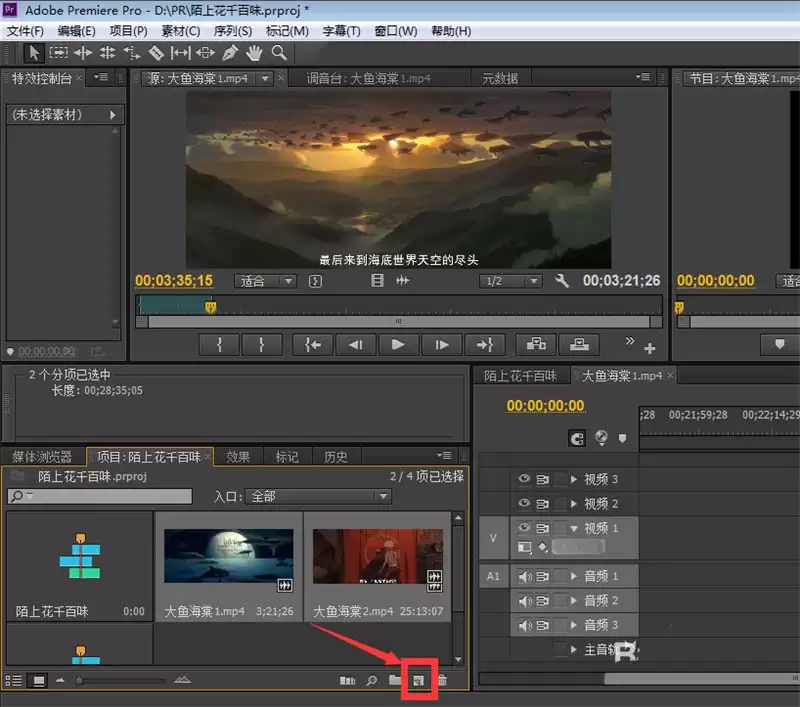
Task: Mute the 音频 1 track speaker toggle
Action: click(x=524, y=576)
